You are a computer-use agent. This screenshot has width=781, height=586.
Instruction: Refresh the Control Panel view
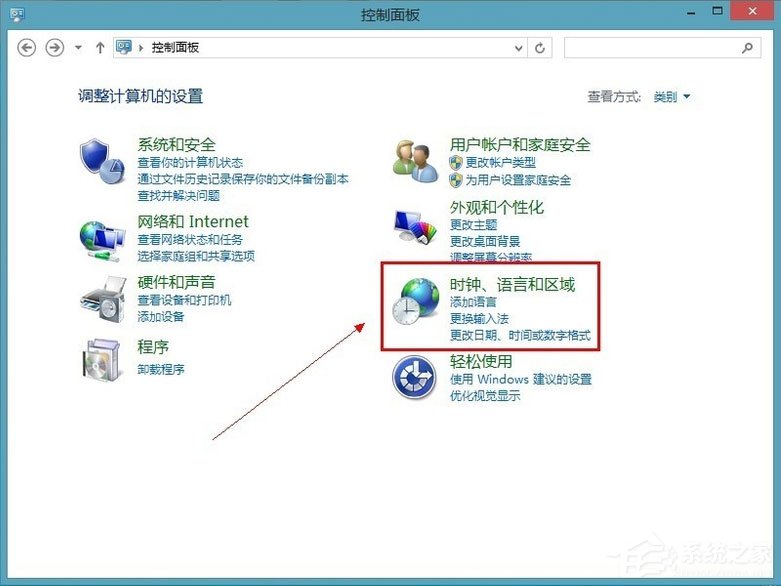541,47
